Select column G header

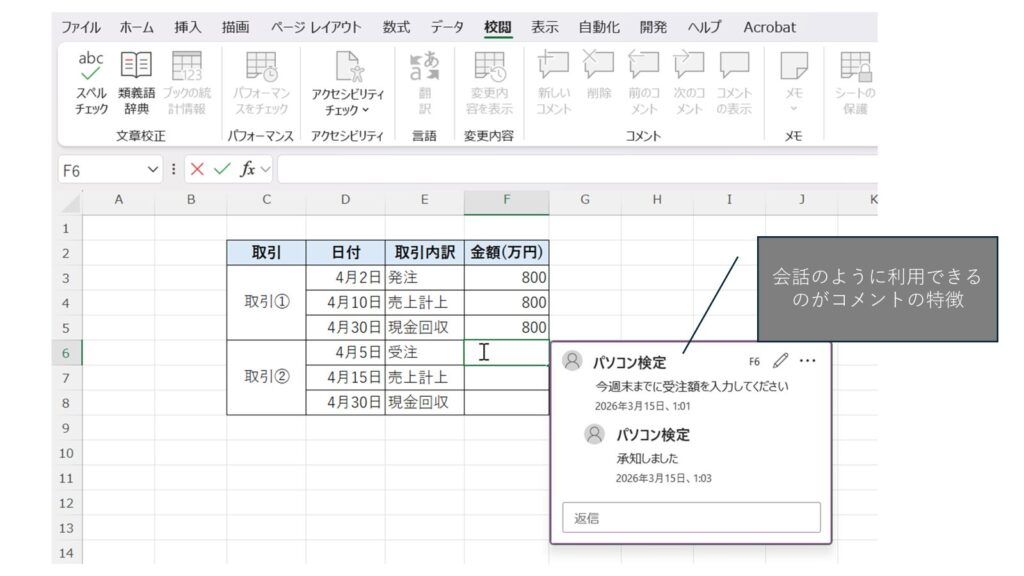pos(584,200)
